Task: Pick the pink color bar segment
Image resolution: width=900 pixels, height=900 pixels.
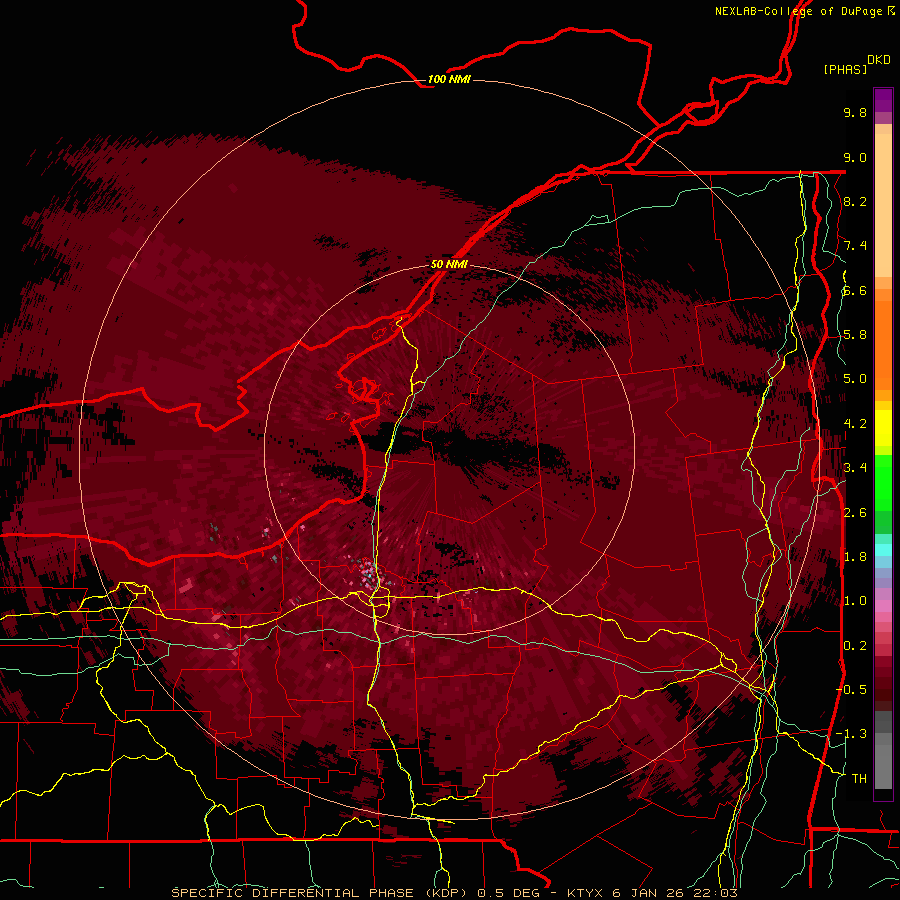Action: point(883,606)
